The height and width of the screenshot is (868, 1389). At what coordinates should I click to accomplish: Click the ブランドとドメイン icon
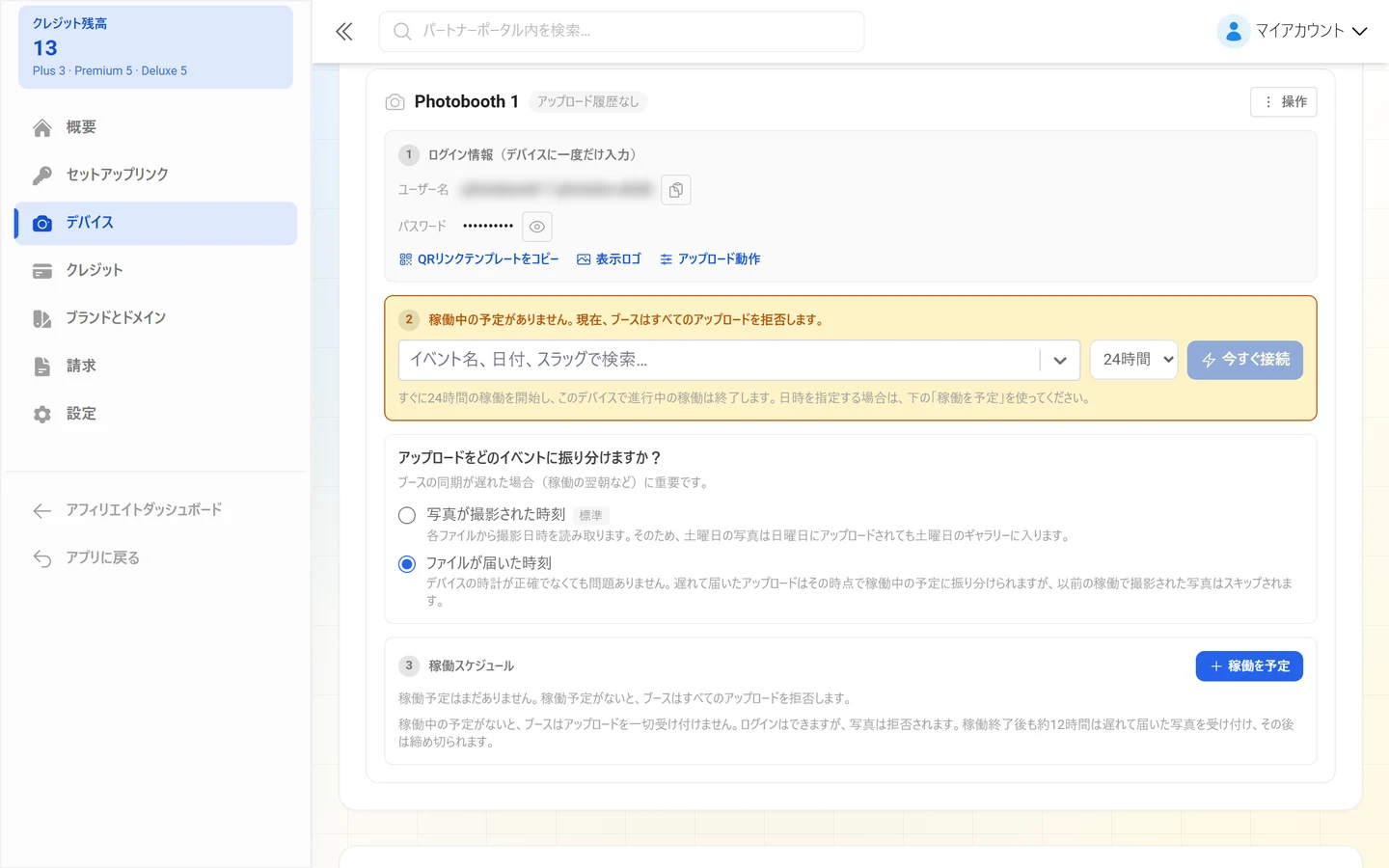(42, 318)
